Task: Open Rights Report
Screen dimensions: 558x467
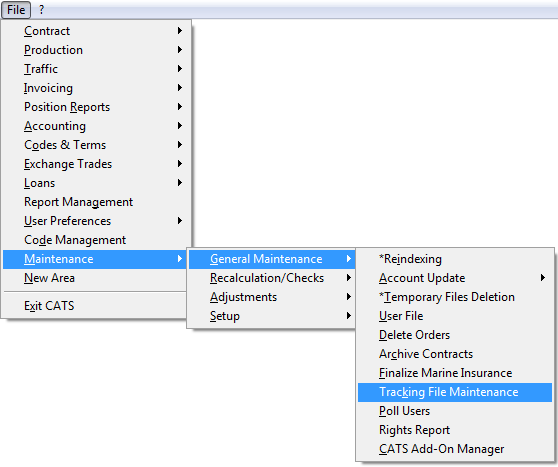Action: tap(455, 430)
